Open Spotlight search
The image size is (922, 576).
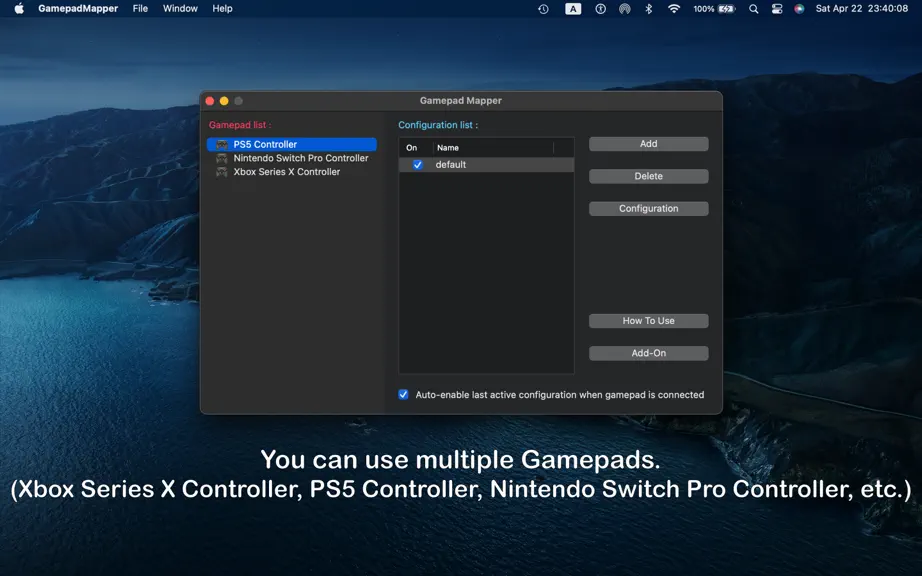753,9
